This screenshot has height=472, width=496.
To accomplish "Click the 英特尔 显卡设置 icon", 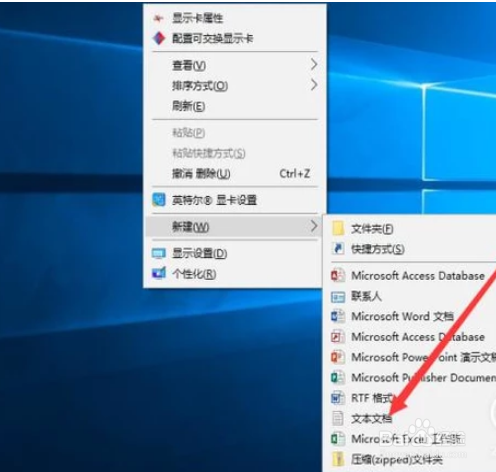I will pyautogui.click(x=159, y=200).
